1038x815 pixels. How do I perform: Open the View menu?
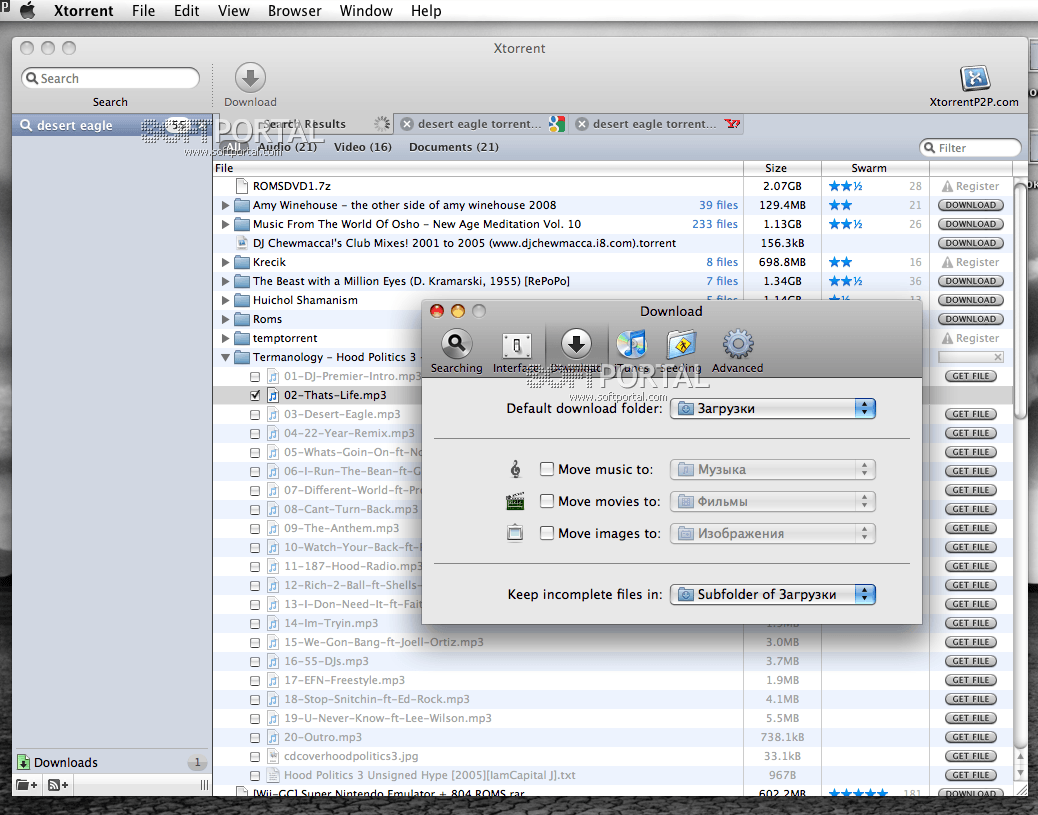tap(234, 11)
